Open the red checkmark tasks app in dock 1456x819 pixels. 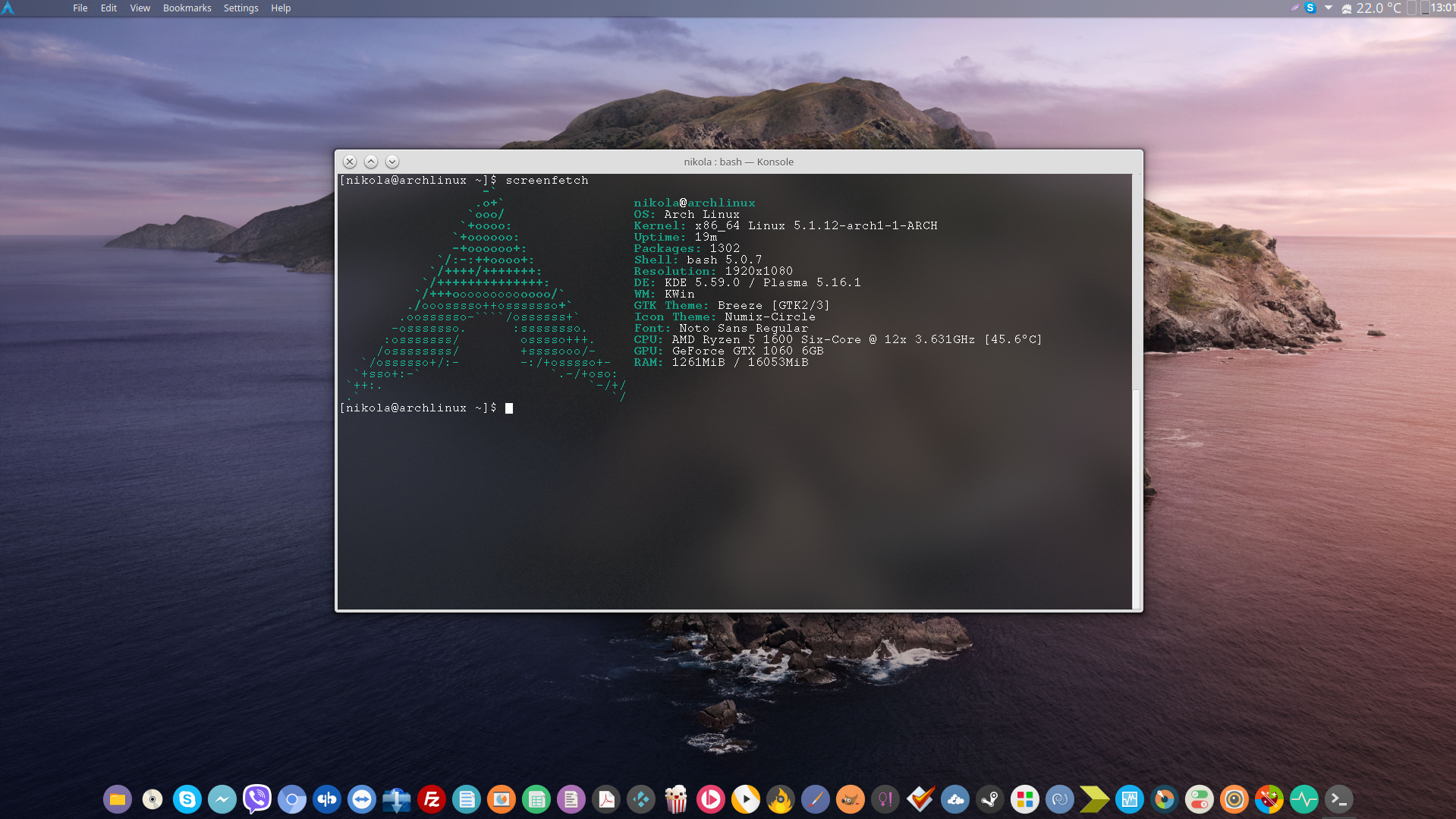click(920, 799)
